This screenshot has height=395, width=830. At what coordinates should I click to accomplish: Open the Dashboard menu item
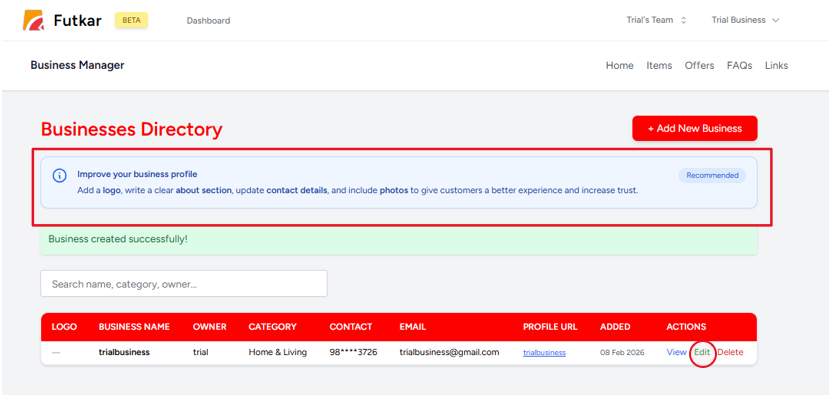pos(208,21)
